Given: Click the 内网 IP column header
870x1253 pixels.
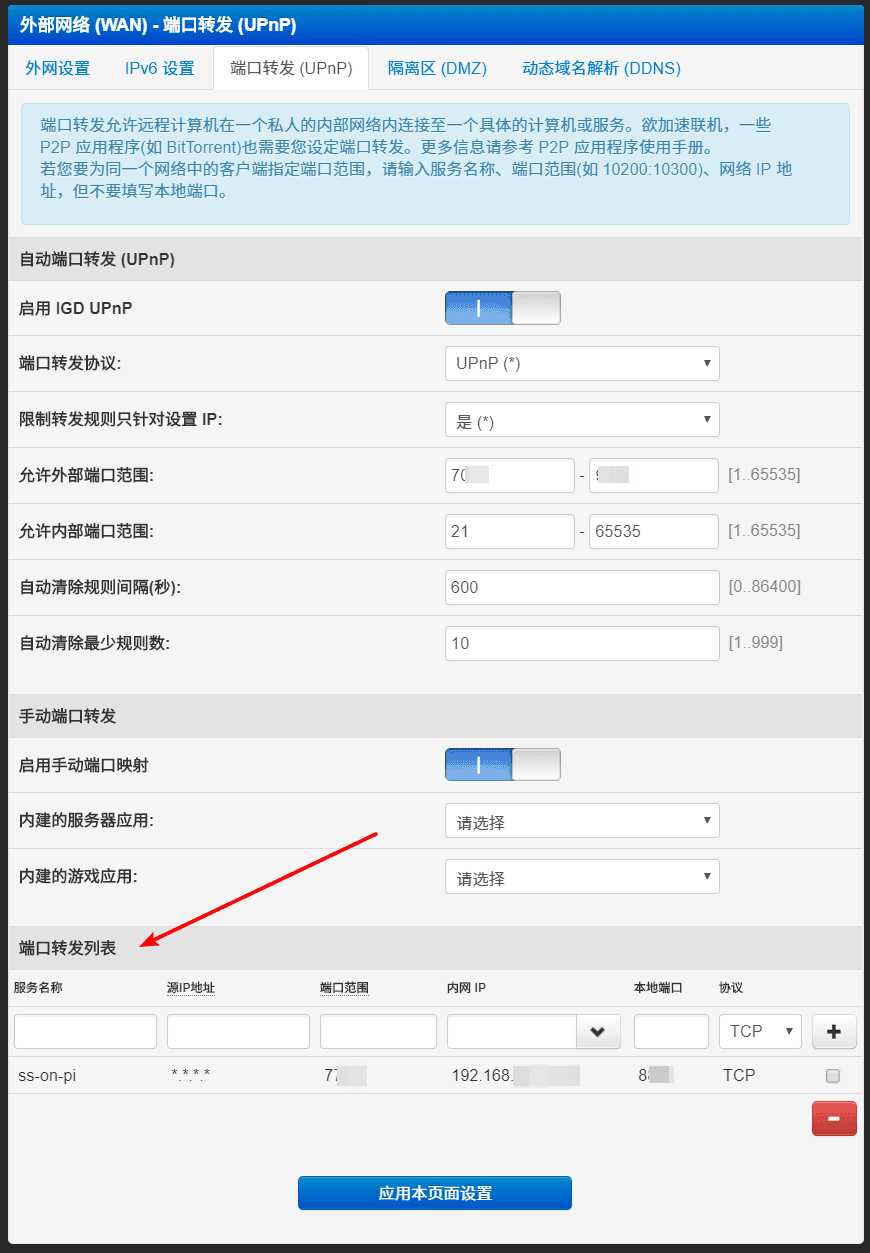Looking at the screenshot, I should 466,987.
